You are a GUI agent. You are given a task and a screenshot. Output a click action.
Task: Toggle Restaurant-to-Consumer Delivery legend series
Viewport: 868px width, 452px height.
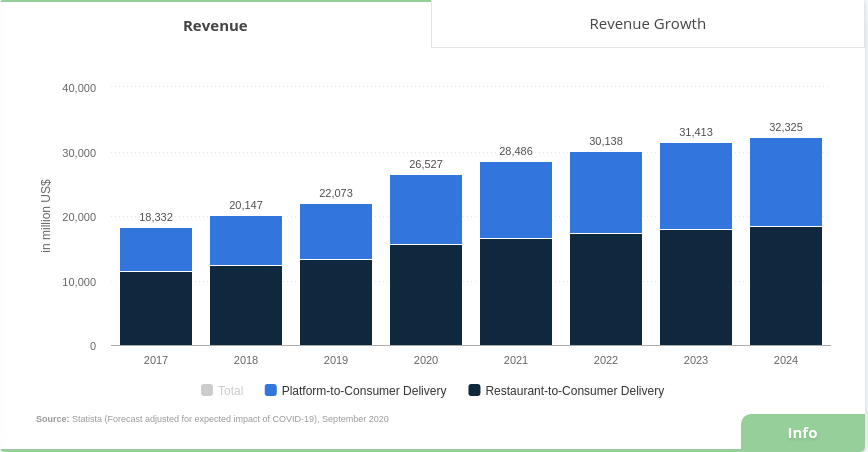click(566, 391)
